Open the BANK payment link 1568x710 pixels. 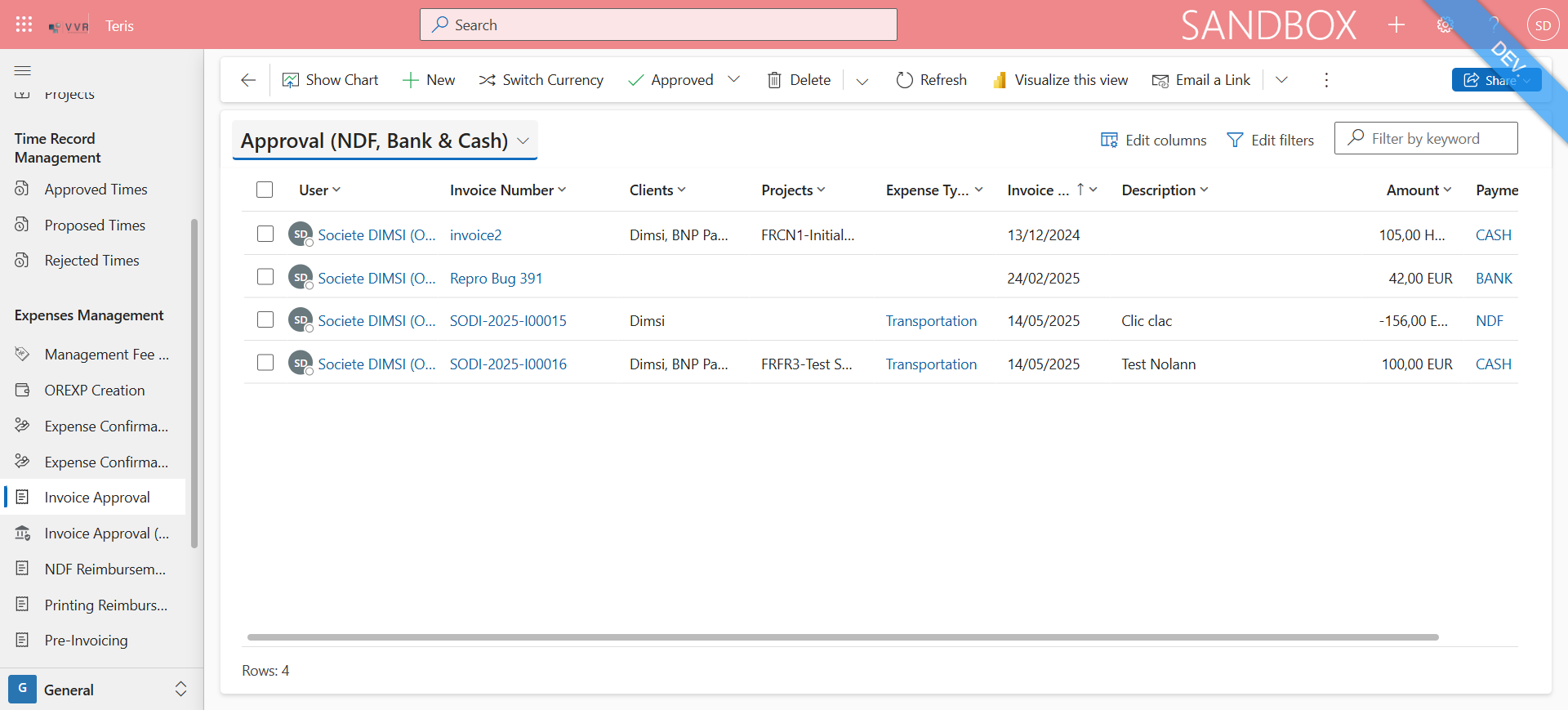pyautogui.click(x=1494, y=279)
